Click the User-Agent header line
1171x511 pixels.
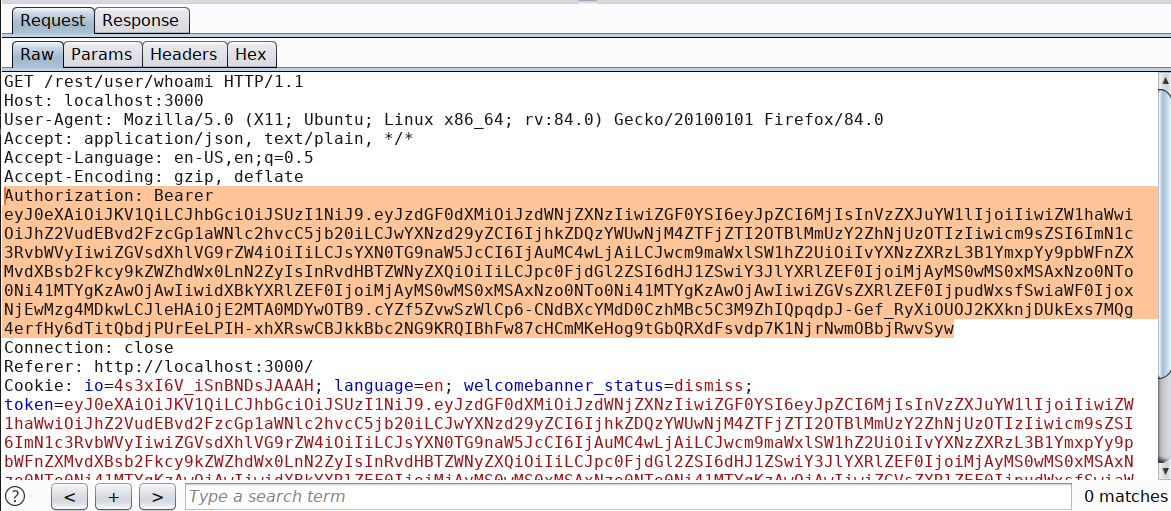tap(444, 120)
